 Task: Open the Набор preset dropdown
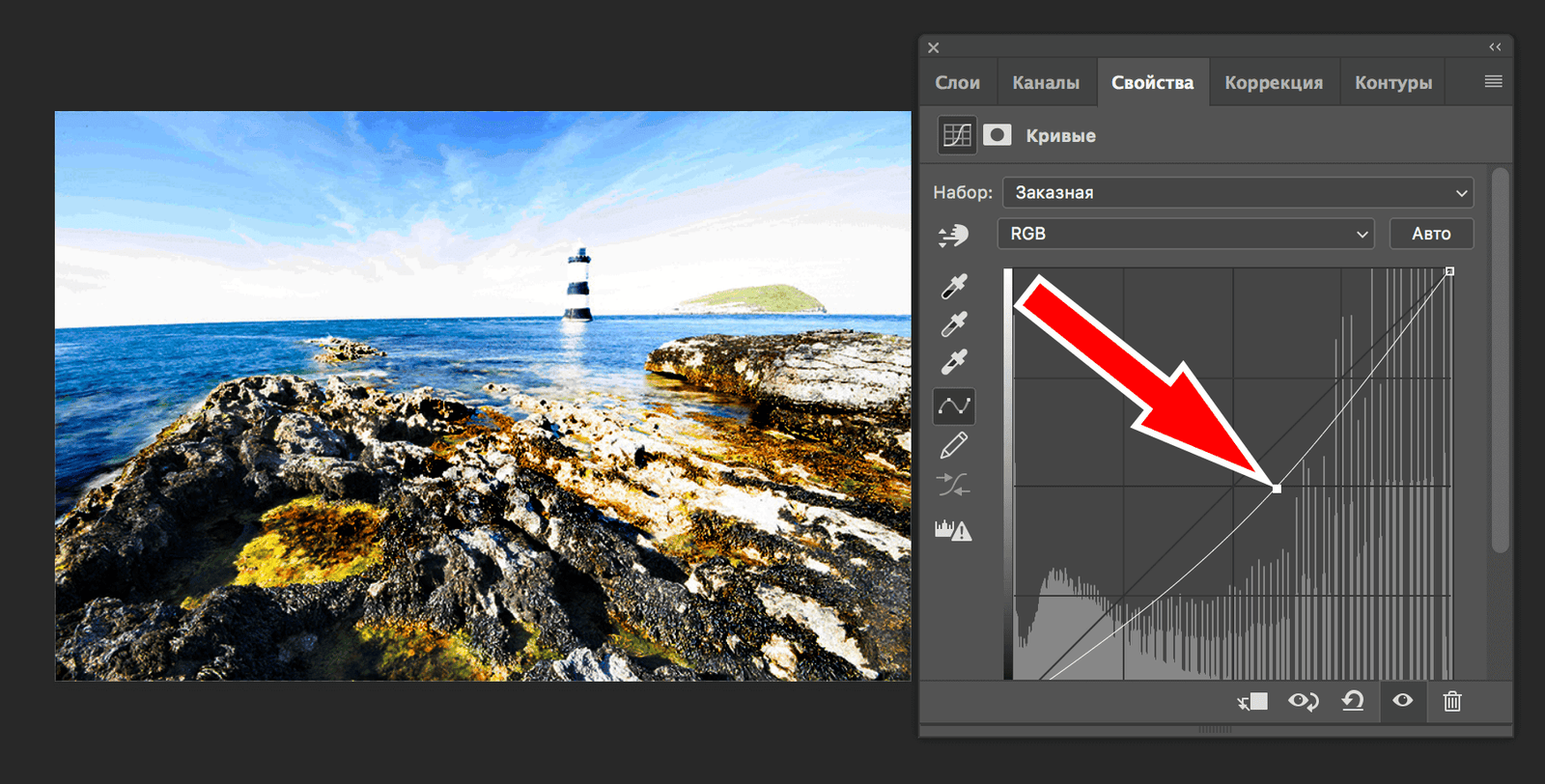point(1238,192)
